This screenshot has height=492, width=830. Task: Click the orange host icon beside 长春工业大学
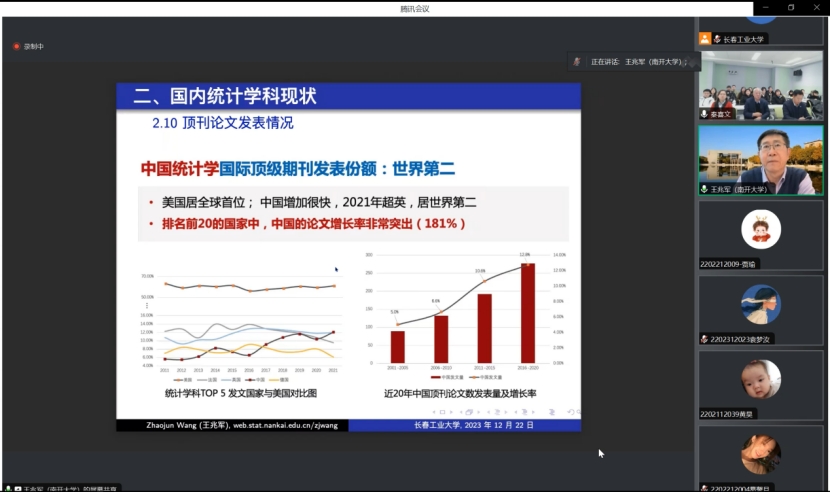pos(705,39)
